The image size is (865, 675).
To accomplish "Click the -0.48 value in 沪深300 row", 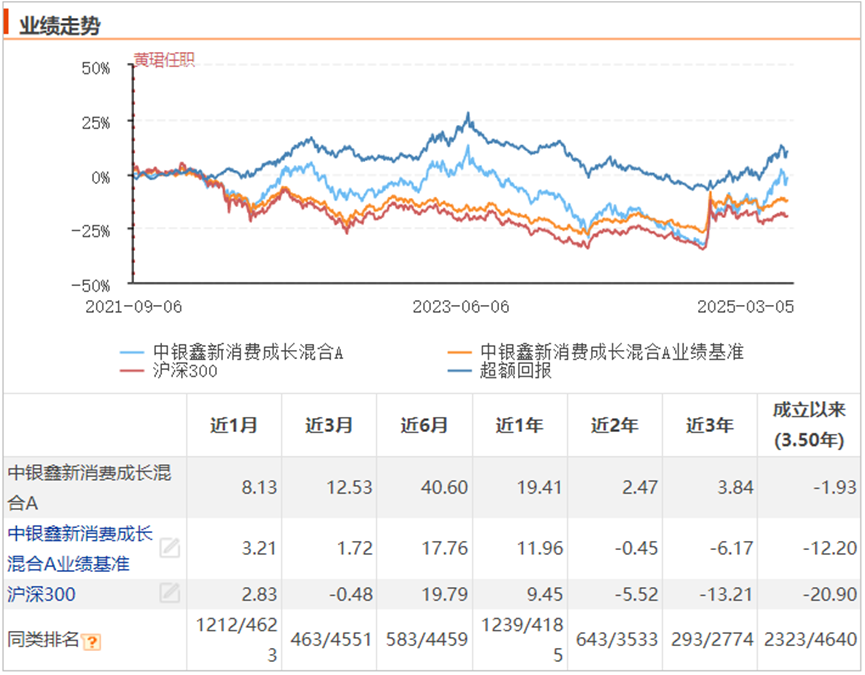I will point(351,594).
